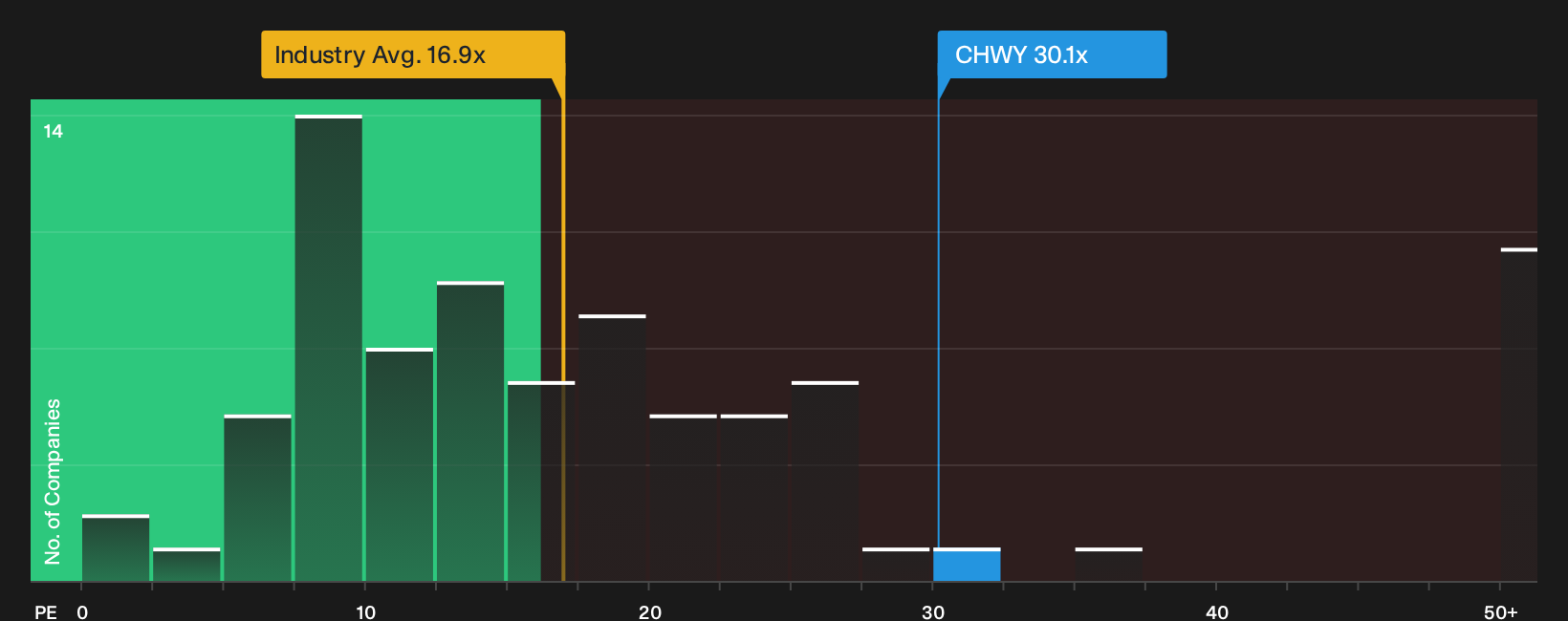Click the first bar starting at PE 0
The width and height of the screenshot is (1568, 621).
[116, 548]
